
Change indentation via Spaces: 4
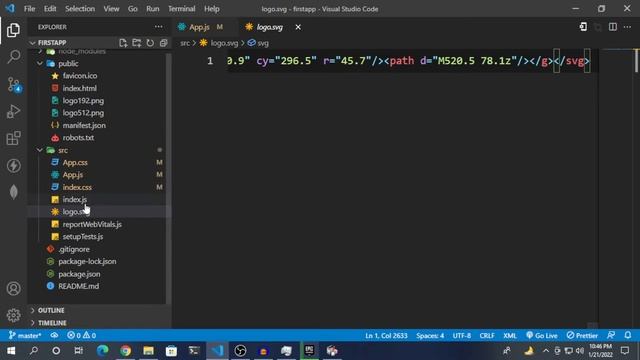(430, 336)
